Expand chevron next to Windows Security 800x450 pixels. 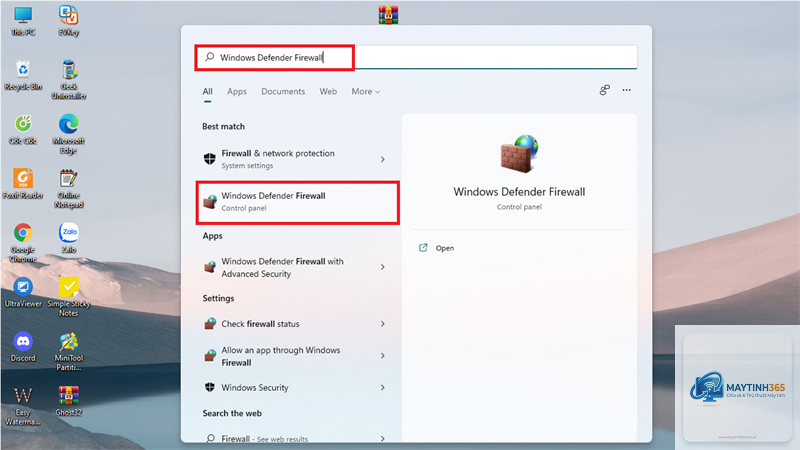(383, 388)
